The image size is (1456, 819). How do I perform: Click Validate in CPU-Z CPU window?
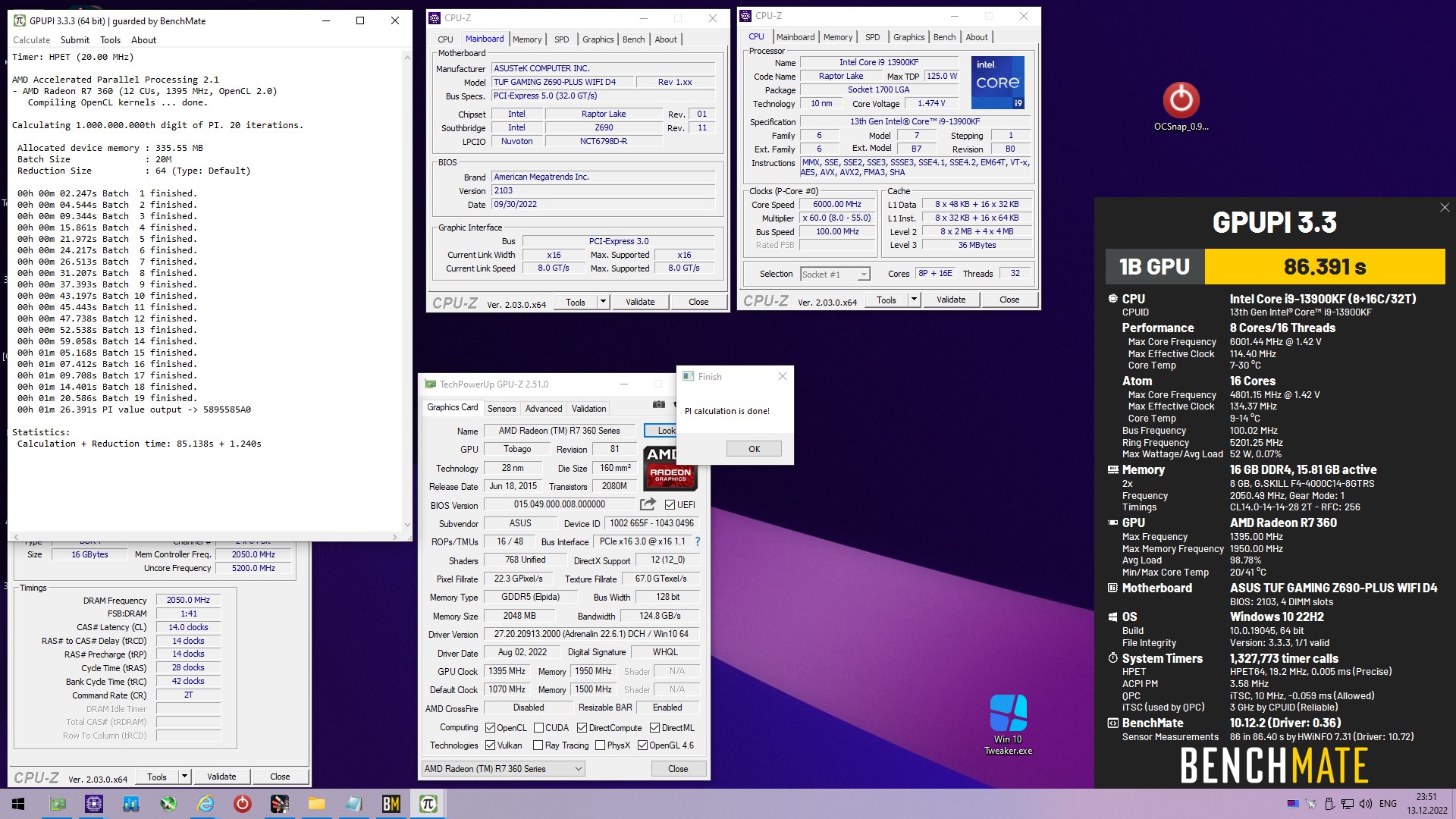pos(951,300)
